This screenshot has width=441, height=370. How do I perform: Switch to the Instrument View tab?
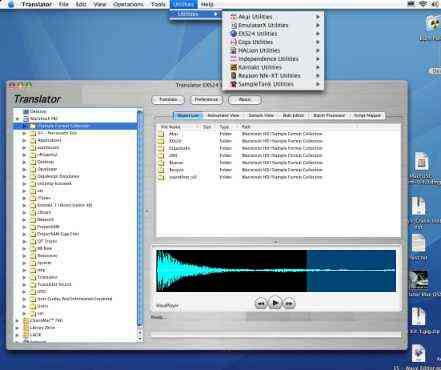(x=223, y=115)
